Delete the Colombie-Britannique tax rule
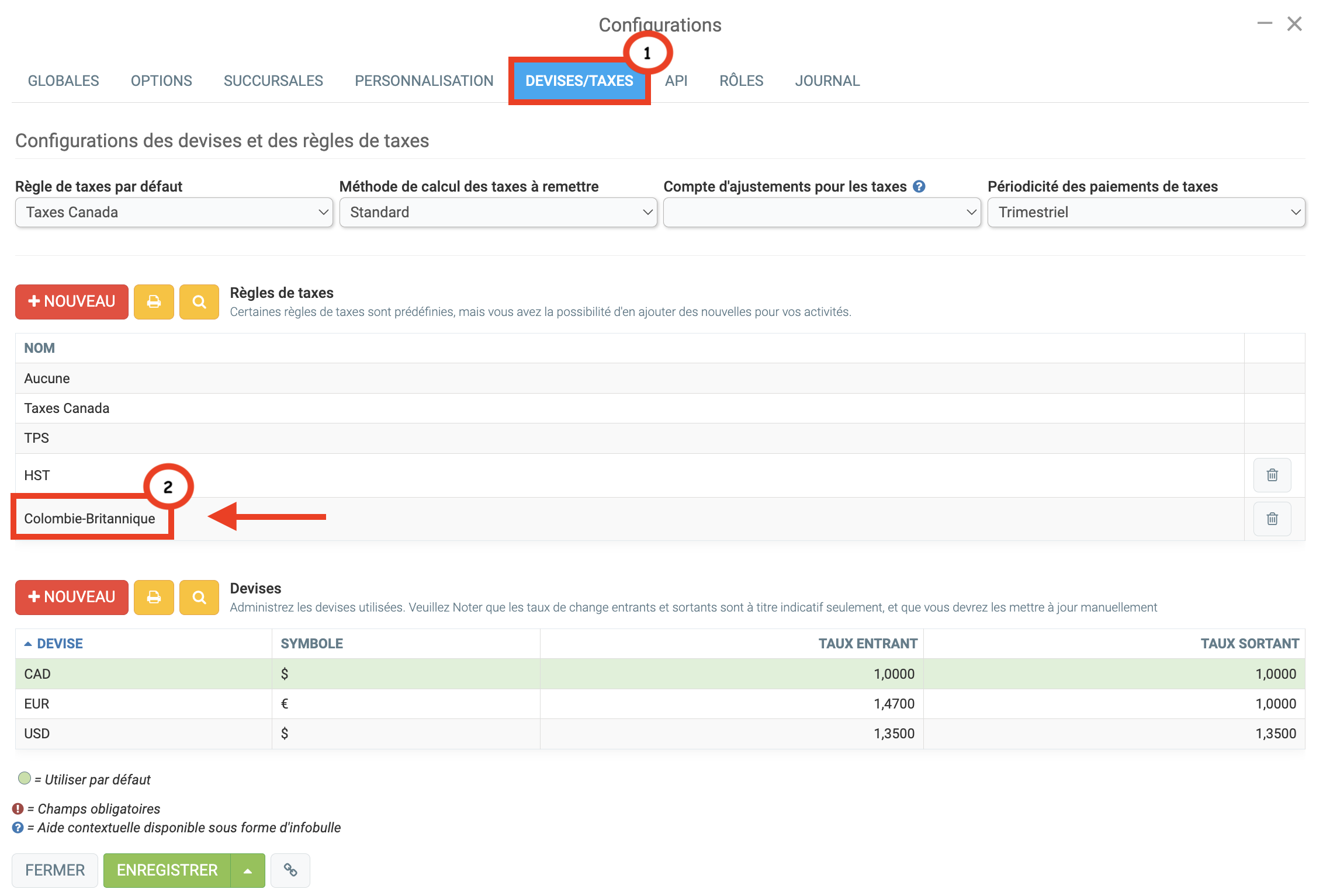This screenshot has width=1323, height=896. (x=1272, y=519)
